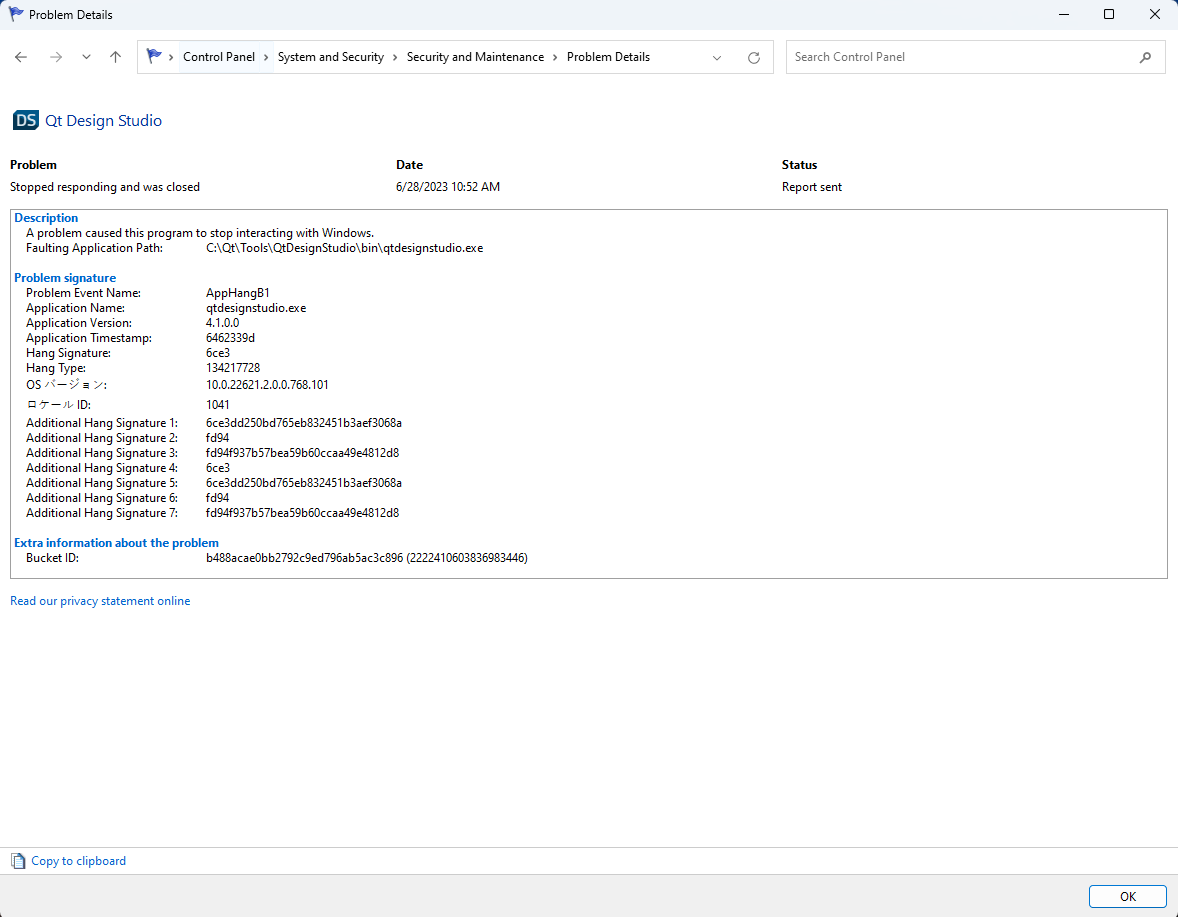This screenshot has height=917, width=1178.
Task: Click the Bucket ID value
Action: pos(367,558)
